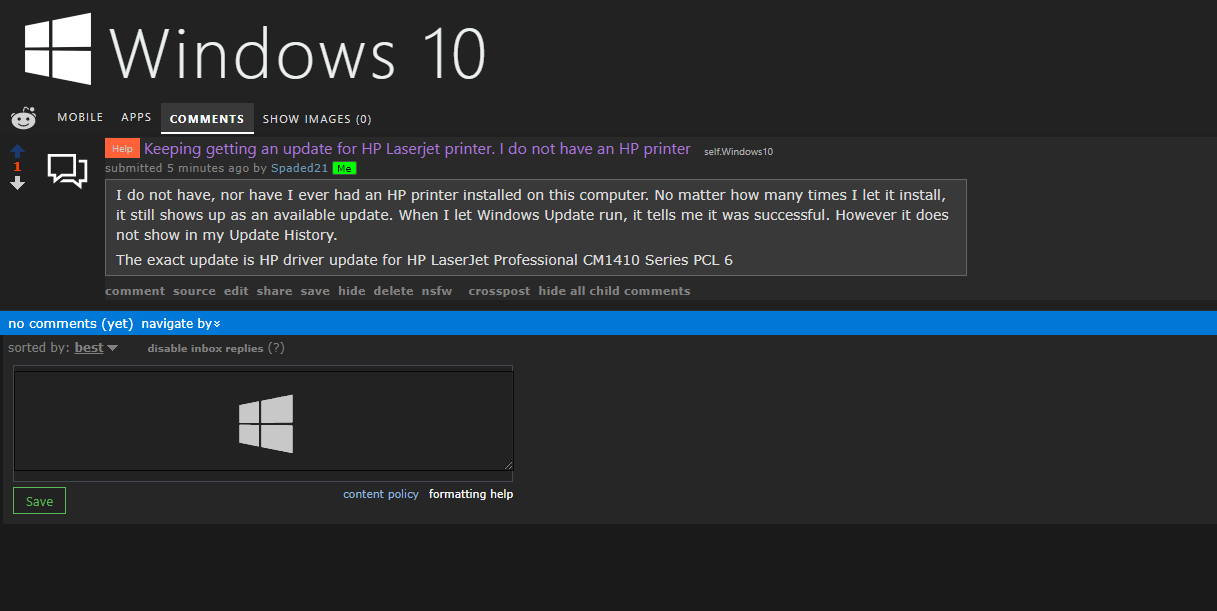Share the post

(x=274, y=291)
